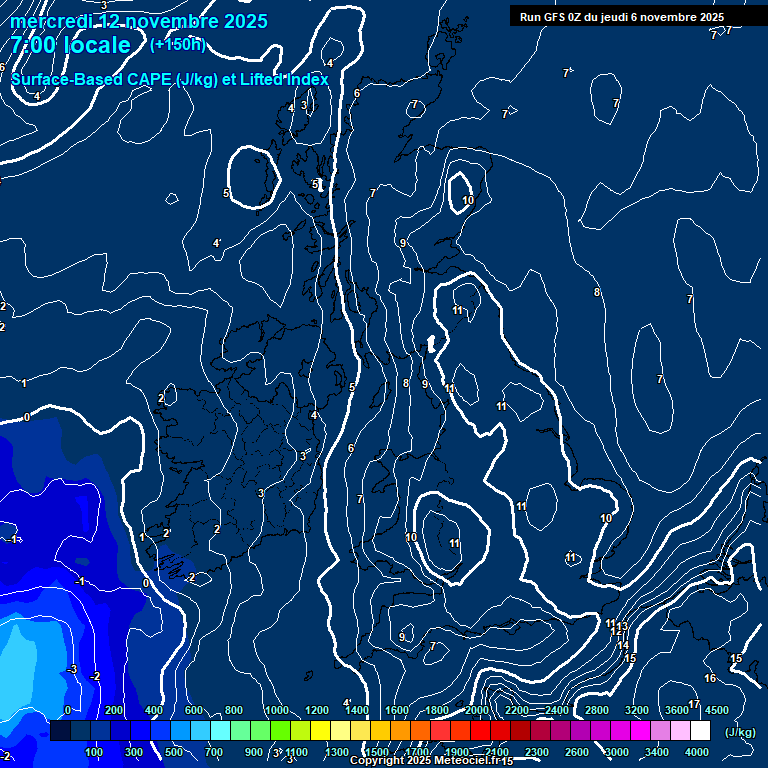Click the '4500' value on the legend scale

pyautogui.click(x=716, y=710)
